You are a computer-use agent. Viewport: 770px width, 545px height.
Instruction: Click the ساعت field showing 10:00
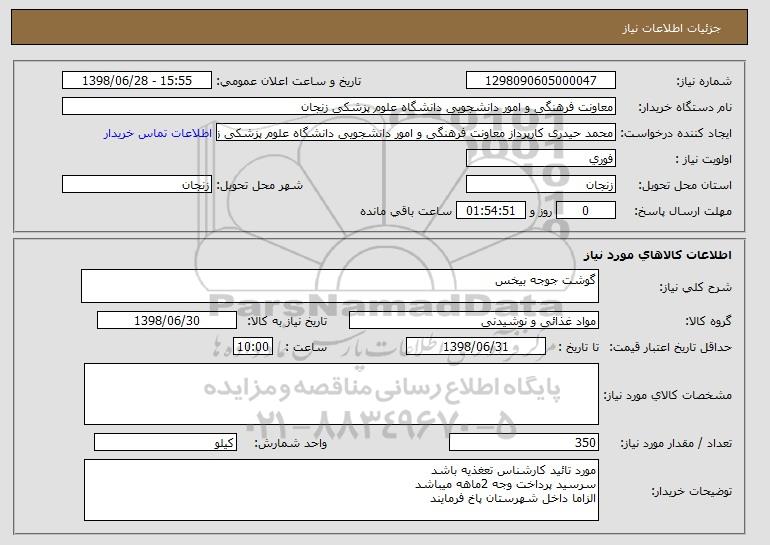253,347
